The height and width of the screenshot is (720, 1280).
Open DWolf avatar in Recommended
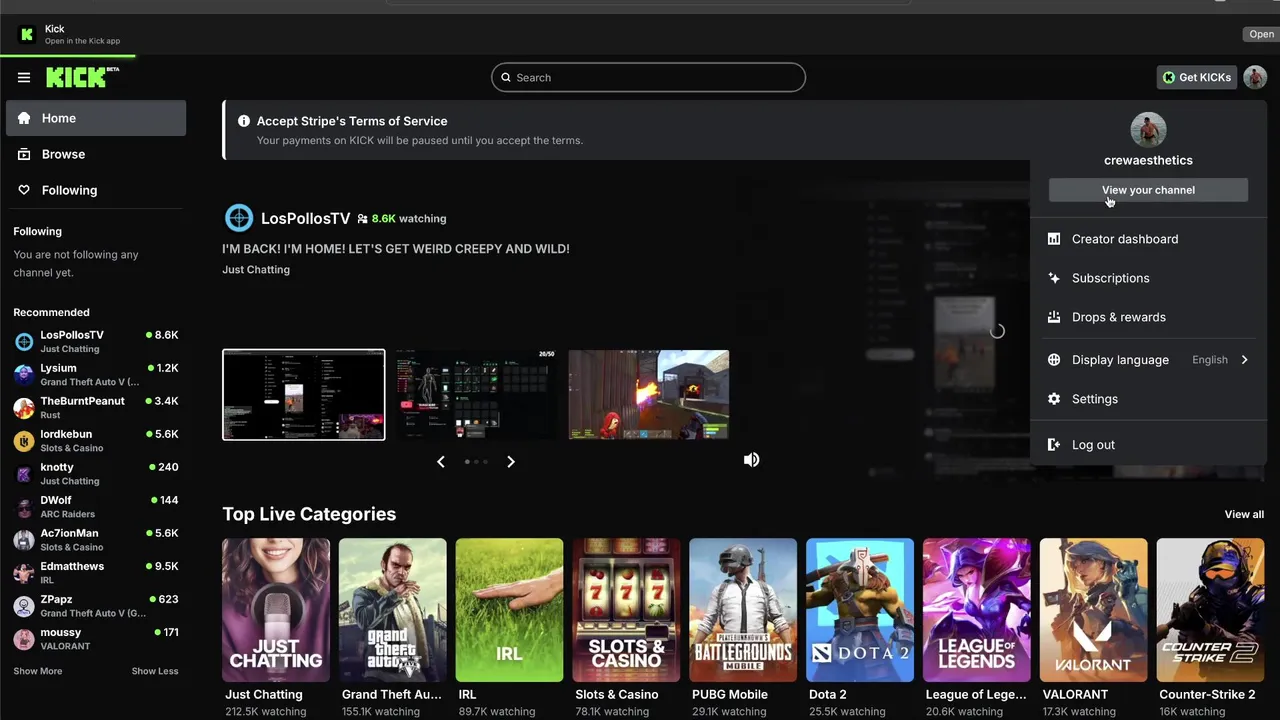click(24, 507)
